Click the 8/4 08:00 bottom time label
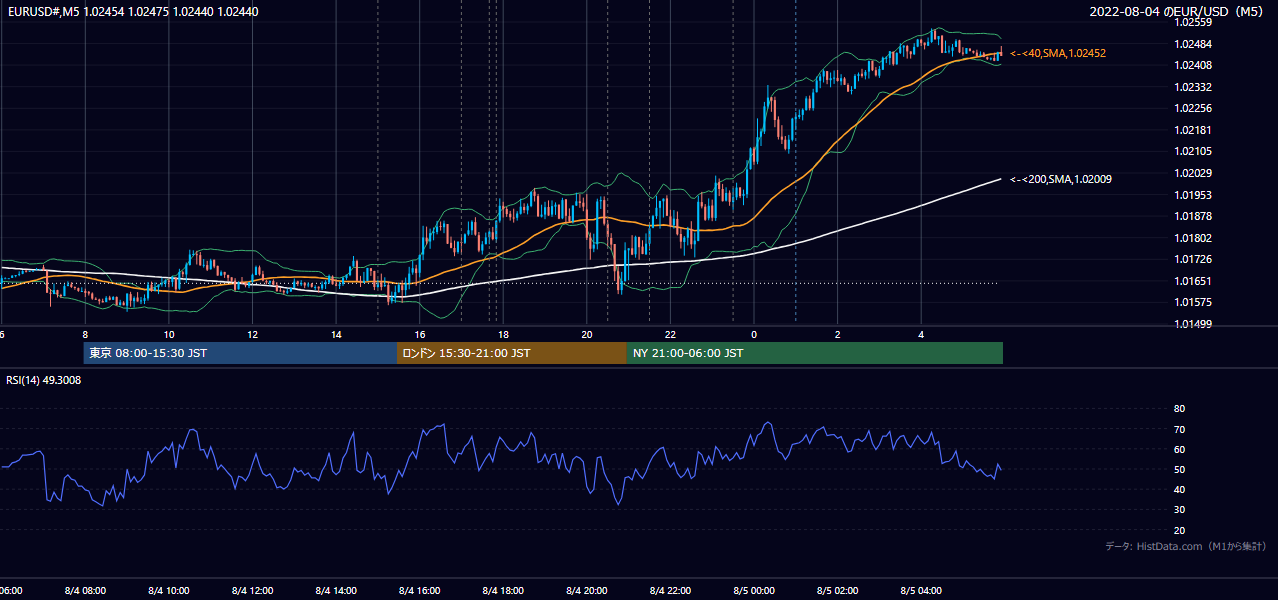Image resolution: width=1278 pixels, height=600 pixels. point(85,591)
